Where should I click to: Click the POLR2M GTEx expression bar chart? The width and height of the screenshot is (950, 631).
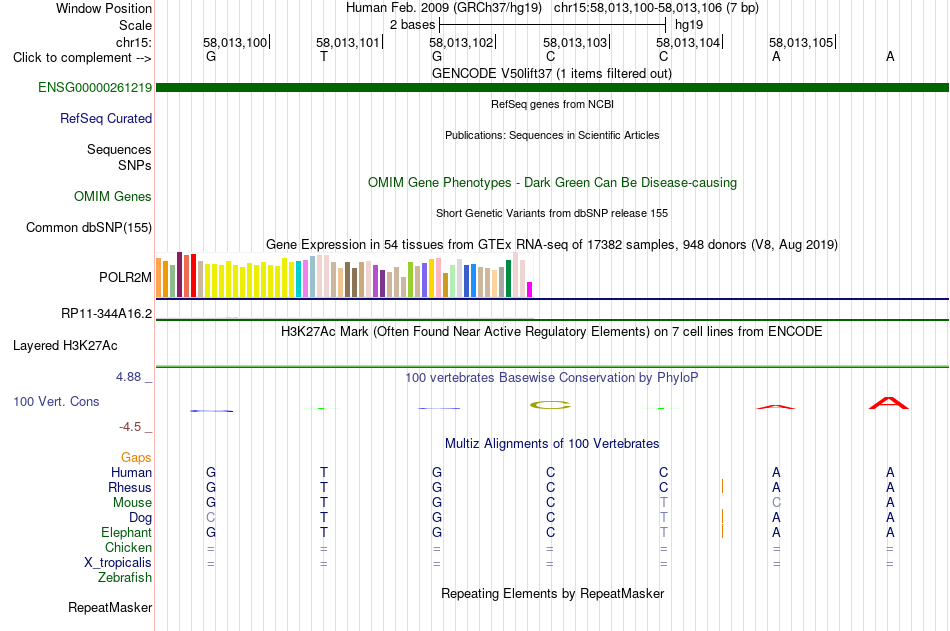pos(344,275)
